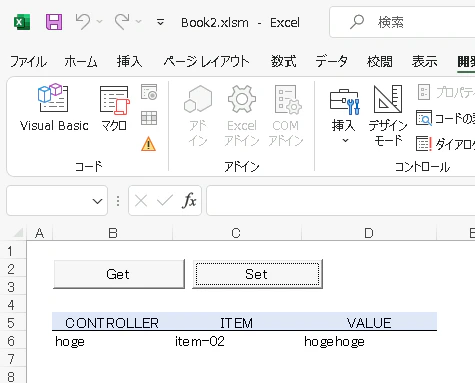Click the Get button on sheet
The width and height of the screenshot is (475, 383).
click(x=119, y=274)
